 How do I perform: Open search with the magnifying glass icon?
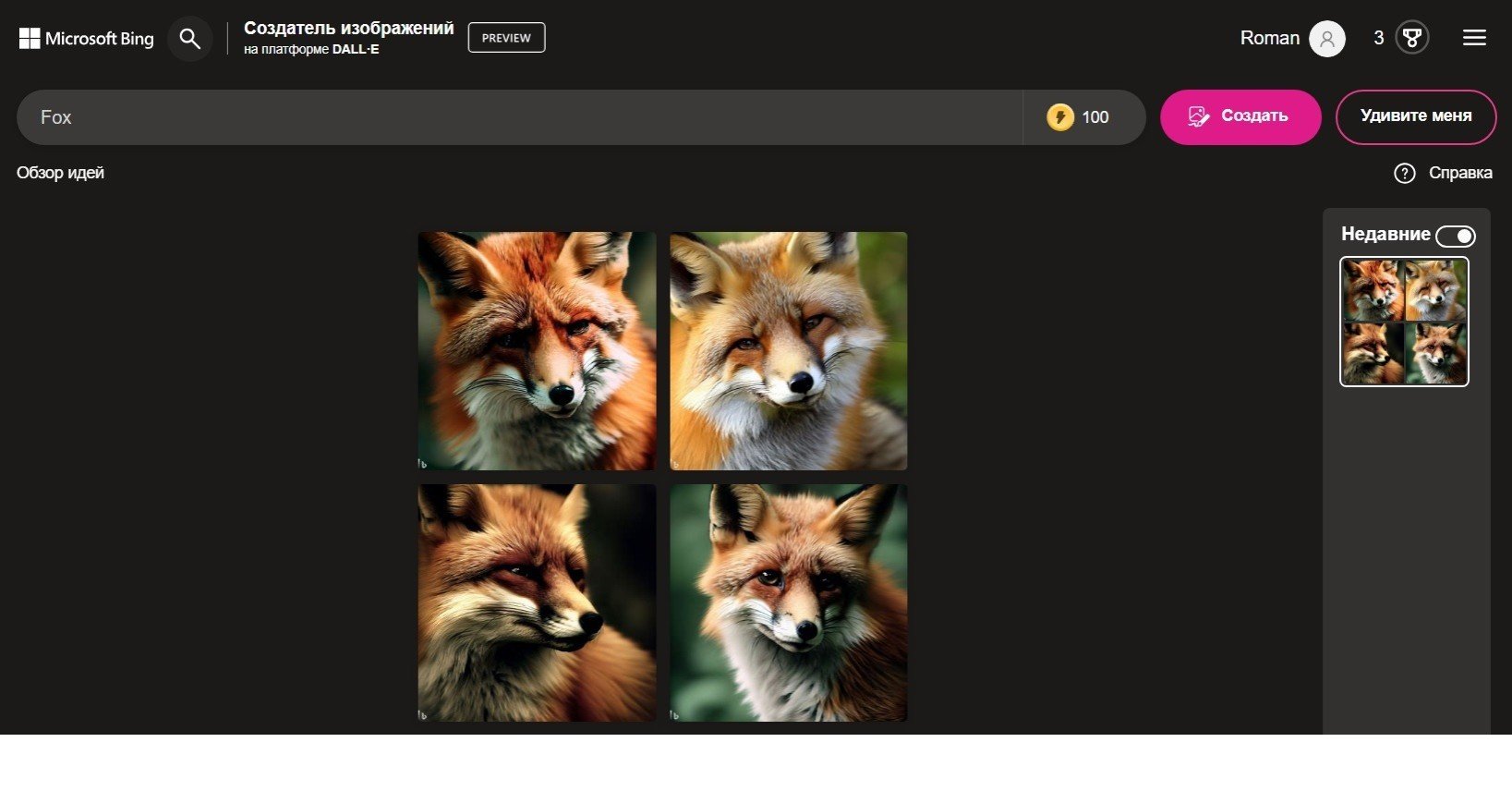[x=190, y=39]
